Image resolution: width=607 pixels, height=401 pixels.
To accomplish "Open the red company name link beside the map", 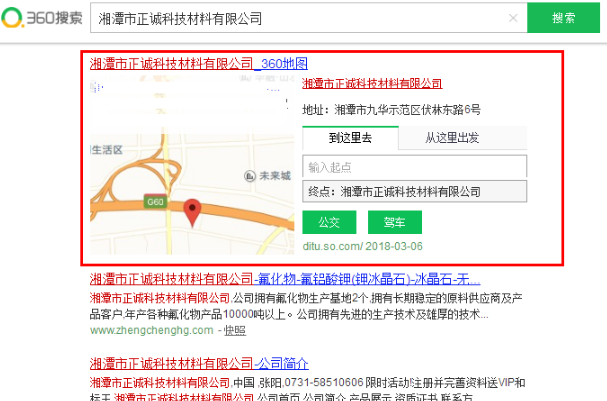I will coord(372,84).
